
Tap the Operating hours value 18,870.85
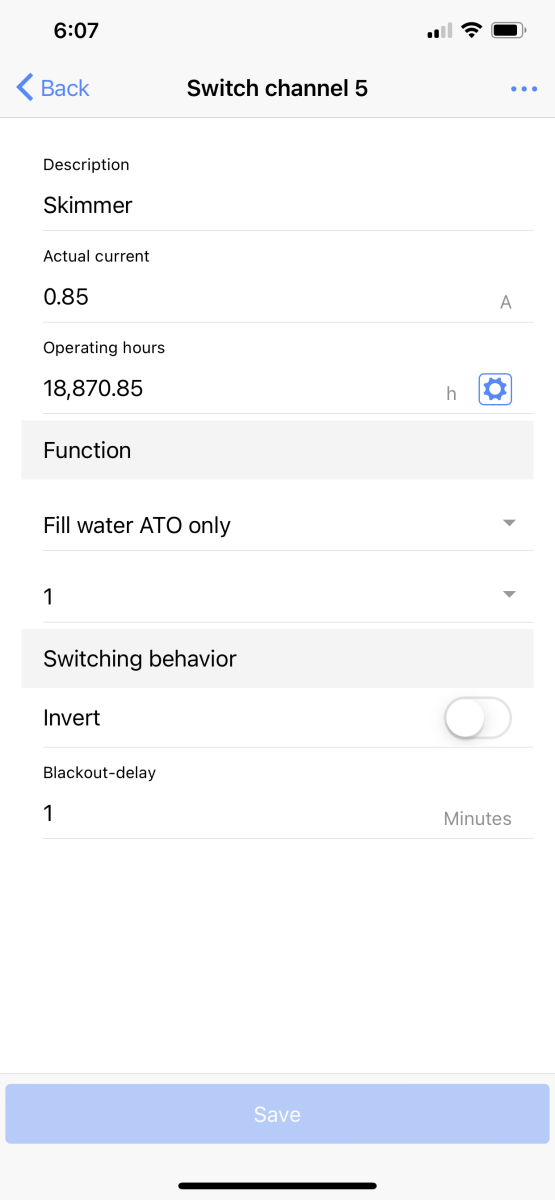click(x=93, y=389)
